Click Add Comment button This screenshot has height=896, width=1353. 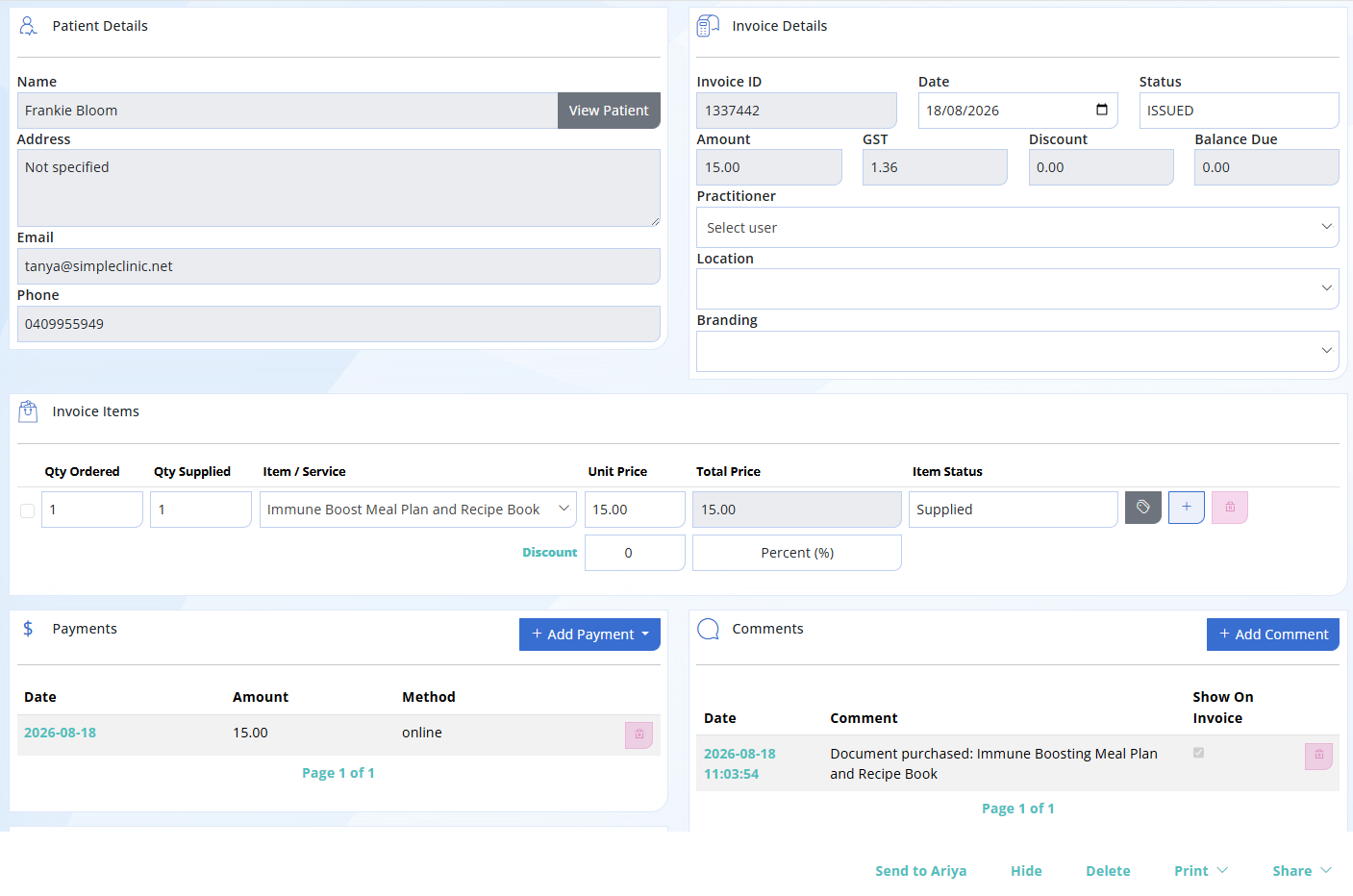point(1273,635)
